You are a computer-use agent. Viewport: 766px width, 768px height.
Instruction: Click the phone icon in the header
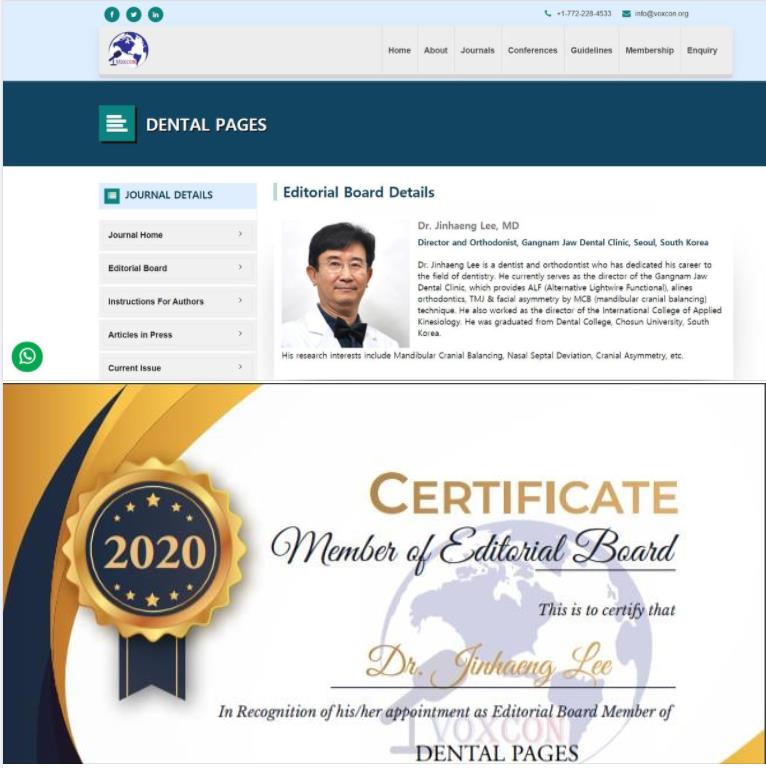coord(548,14)
